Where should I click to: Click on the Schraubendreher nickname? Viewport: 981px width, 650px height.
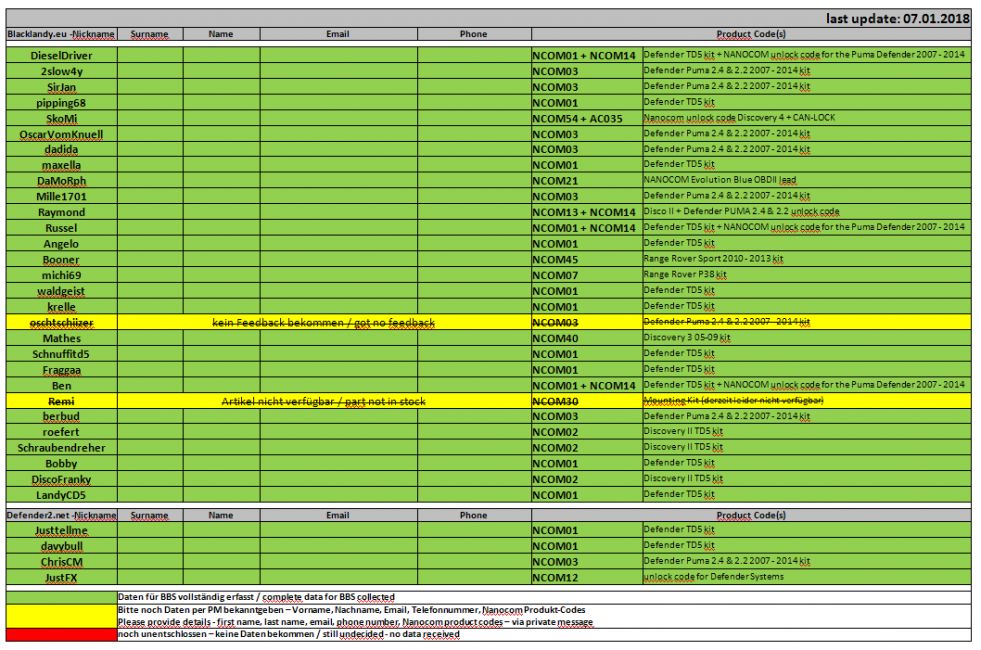click(61, 448)
